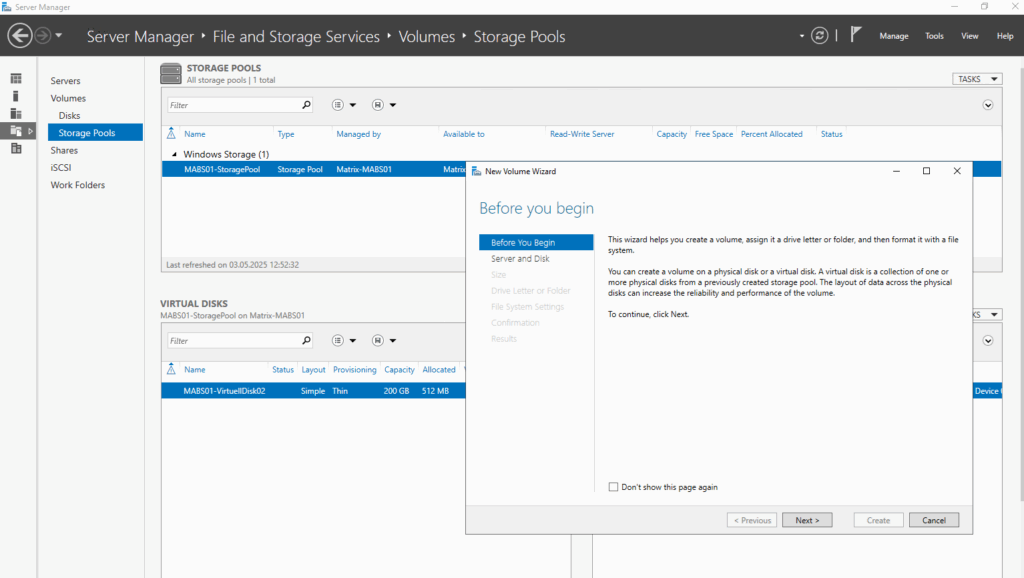1024x578 pixels.
Task: Open the Dashboard sidebar icon
Action: (x=16, y=78)
